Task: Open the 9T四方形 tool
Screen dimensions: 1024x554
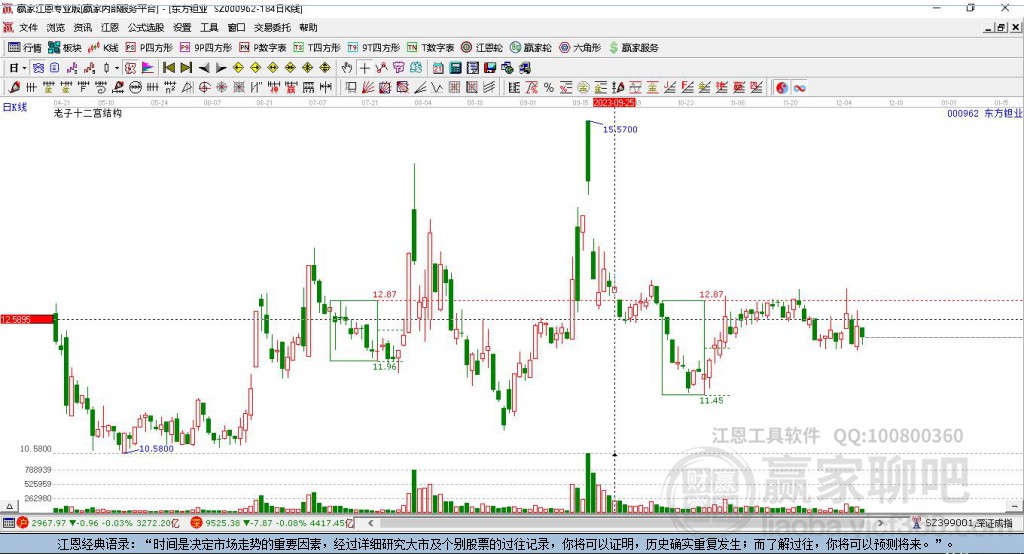Action: [x=374, y=48]
